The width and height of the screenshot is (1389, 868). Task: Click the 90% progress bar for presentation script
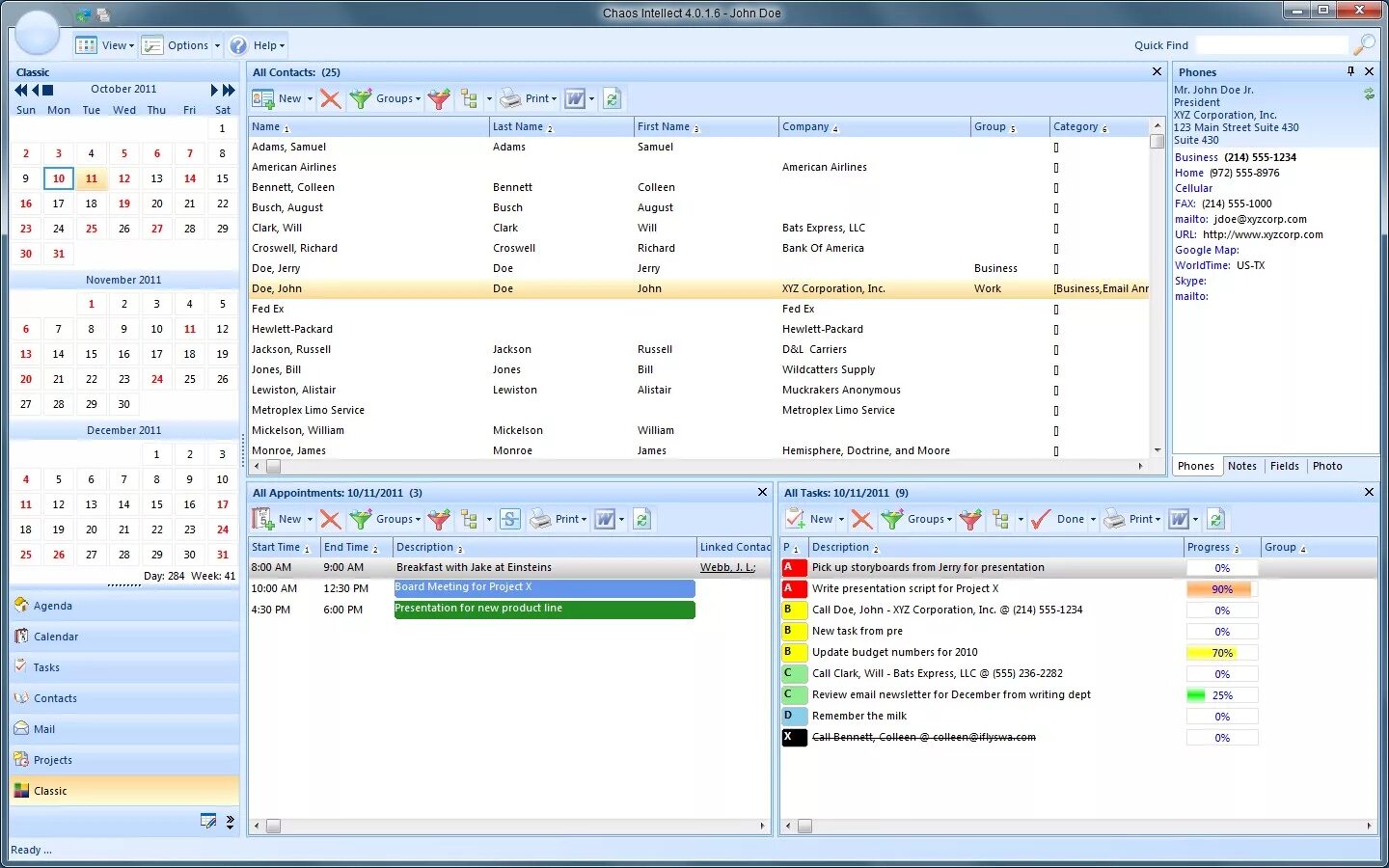point(1222,589)
